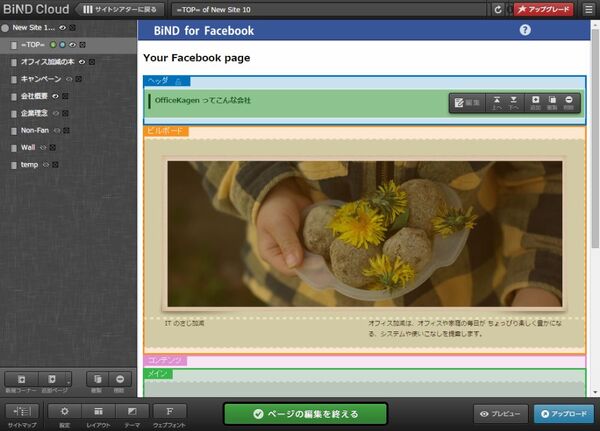This screenshot has height=431, width=600.
Task: Move block down with 下へ icon
Action: coord(514,103)
